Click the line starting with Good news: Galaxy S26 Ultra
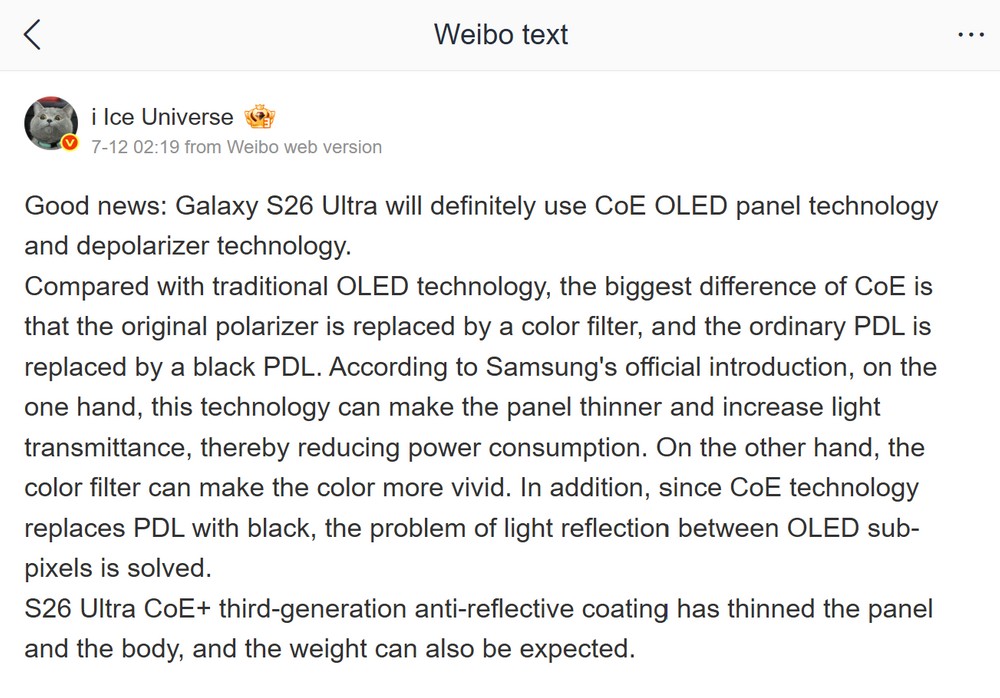This screenshot has width=1000, height=698. 482,206
